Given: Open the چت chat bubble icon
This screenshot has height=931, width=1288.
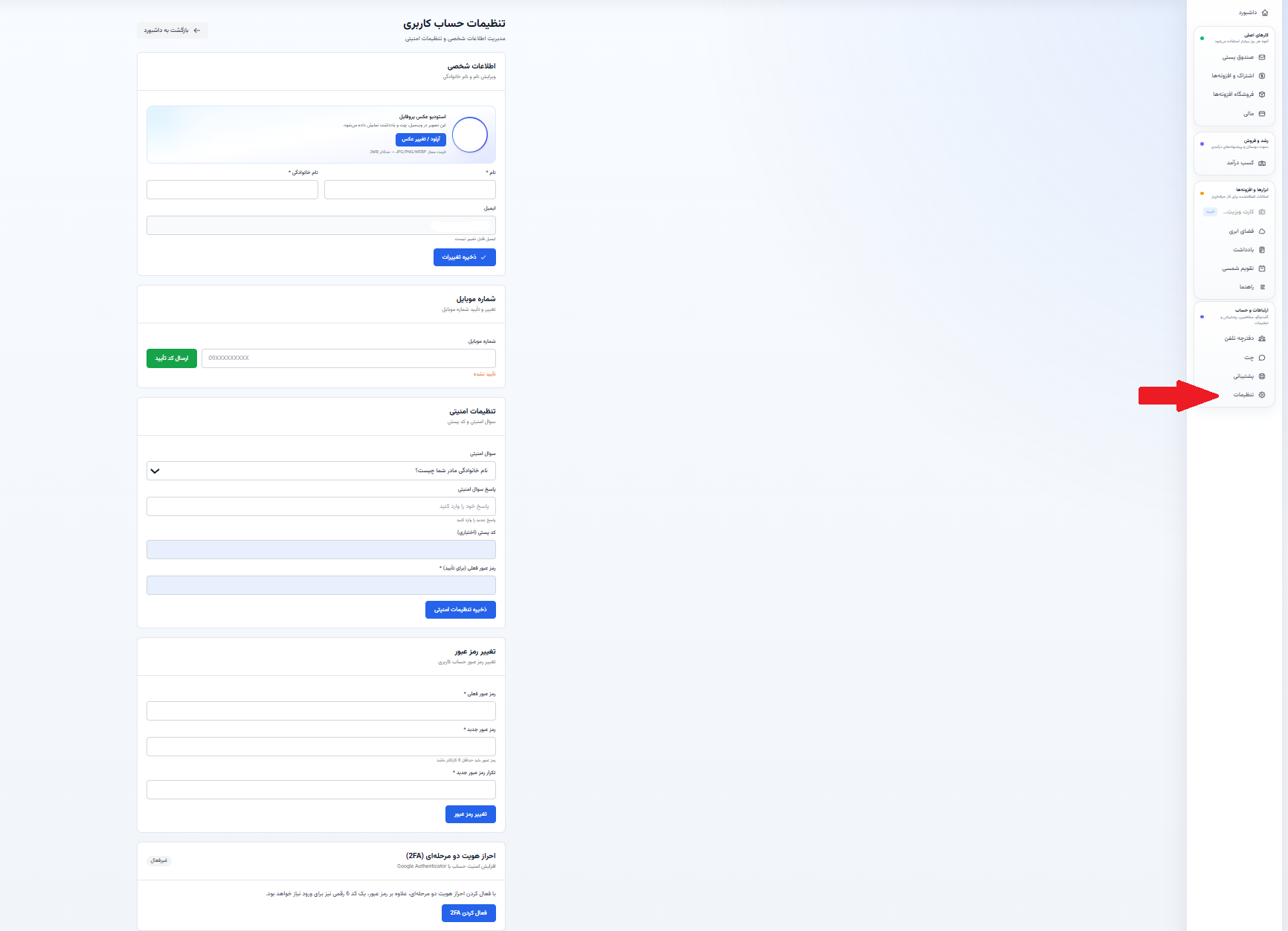Looking at the screenshot, I should click(x=1262, y=358).
